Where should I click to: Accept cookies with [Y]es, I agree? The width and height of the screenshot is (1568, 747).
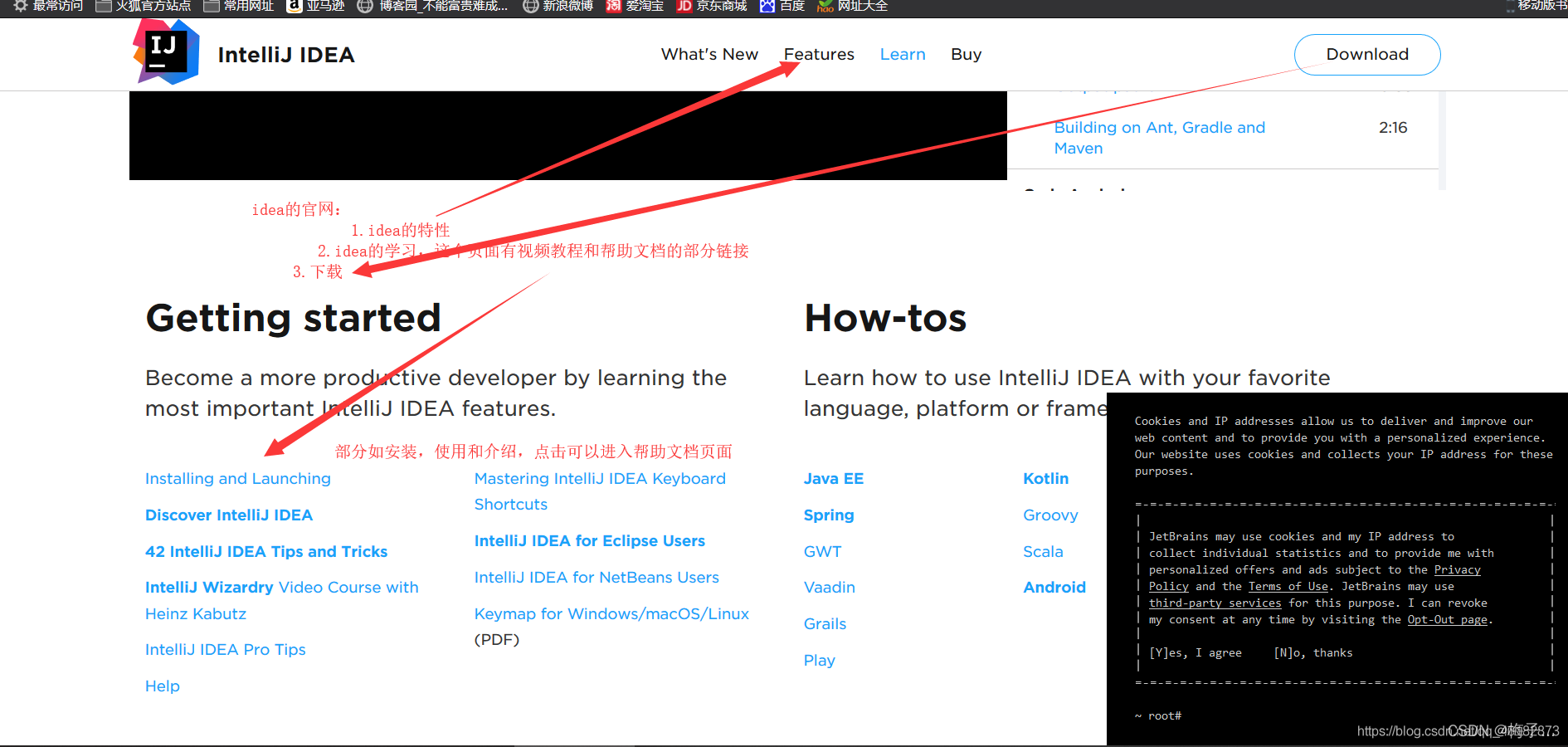(x=1195, y=653)
